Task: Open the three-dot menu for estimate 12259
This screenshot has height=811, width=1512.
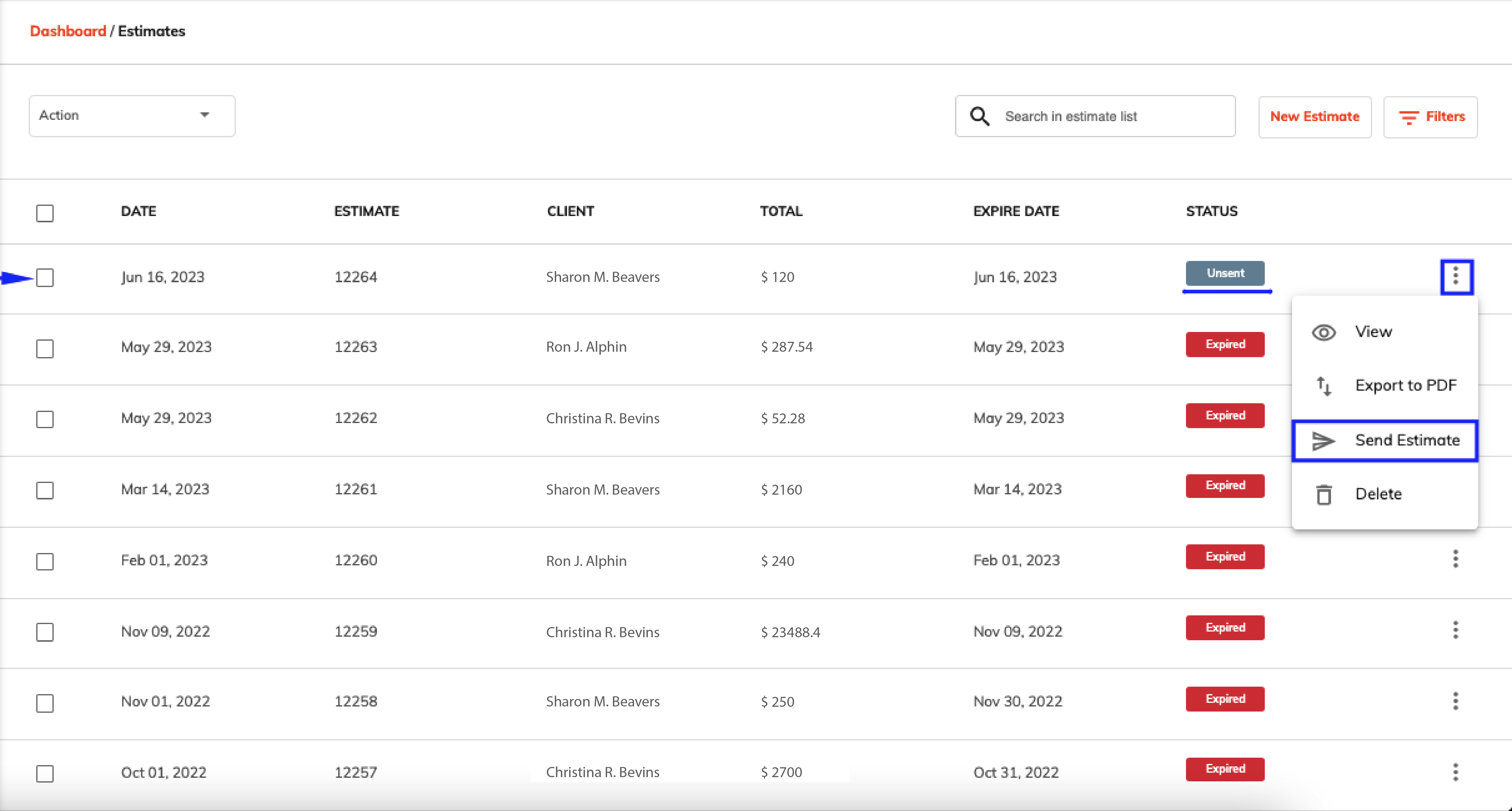Action: (x=1456, y=630)
